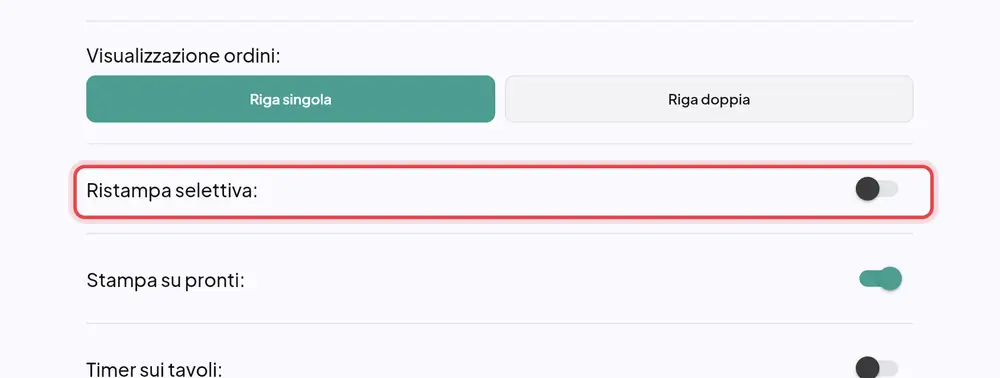Turn on the Timer sui tavoli toggle
The image size is (1000, 378).
point(877,368)
